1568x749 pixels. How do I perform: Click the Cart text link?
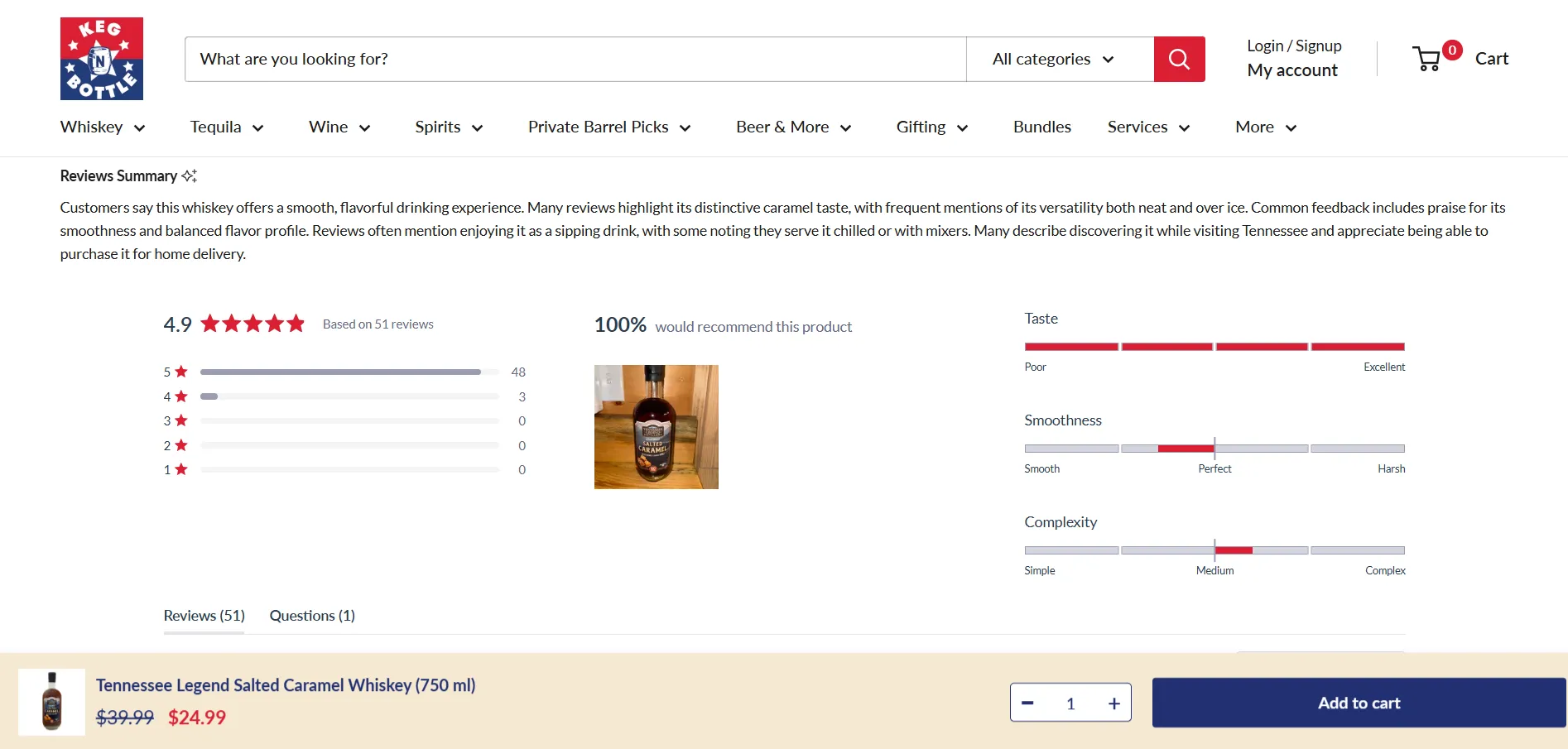[1492, 59]
